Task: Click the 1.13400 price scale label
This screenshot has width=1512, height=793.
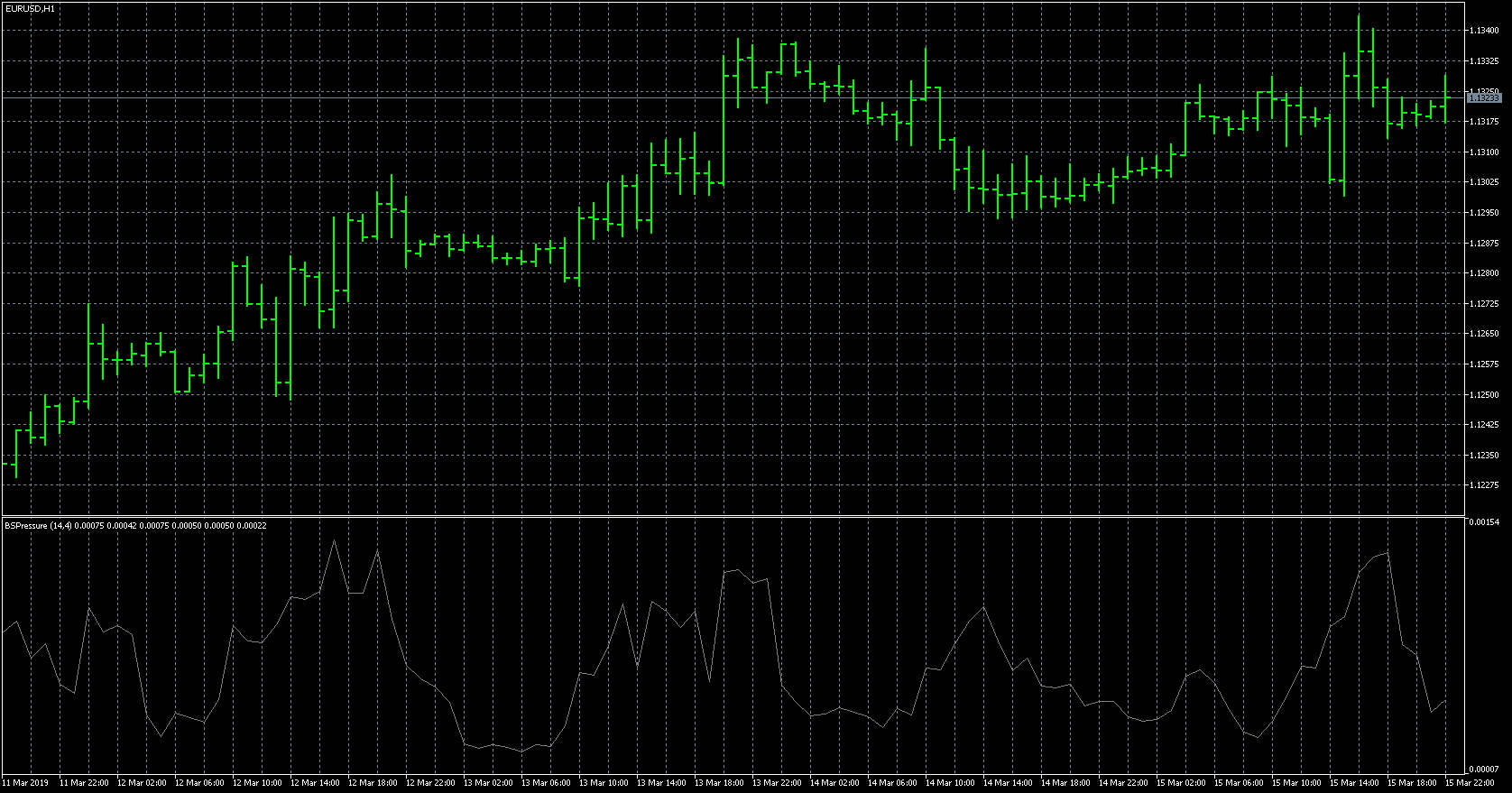Action: pyautogui.click(x=1484, y=31)
